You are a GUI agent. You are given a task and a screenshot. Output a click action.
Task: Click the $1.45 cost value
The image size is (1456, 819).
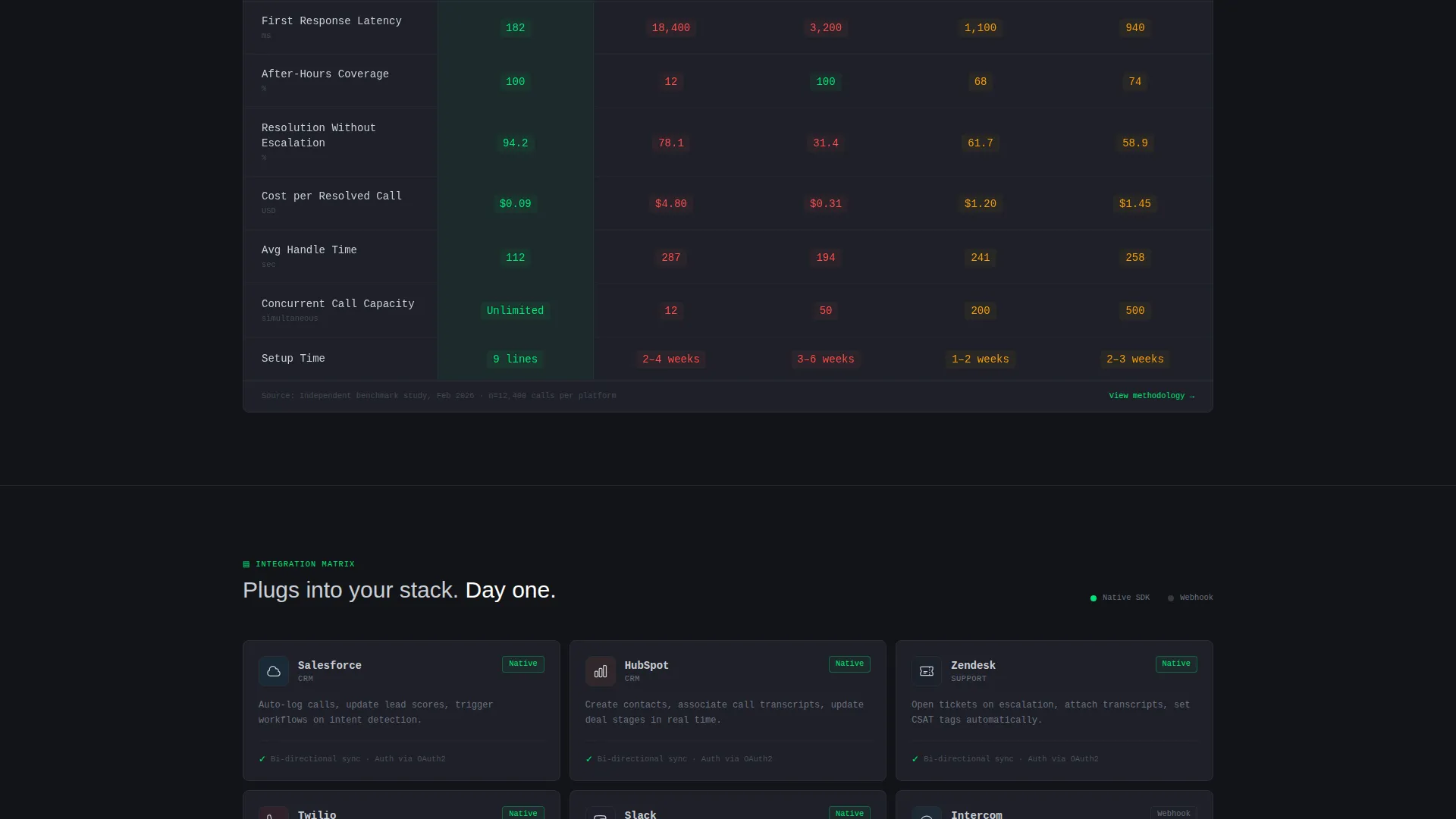point(1135,204)
